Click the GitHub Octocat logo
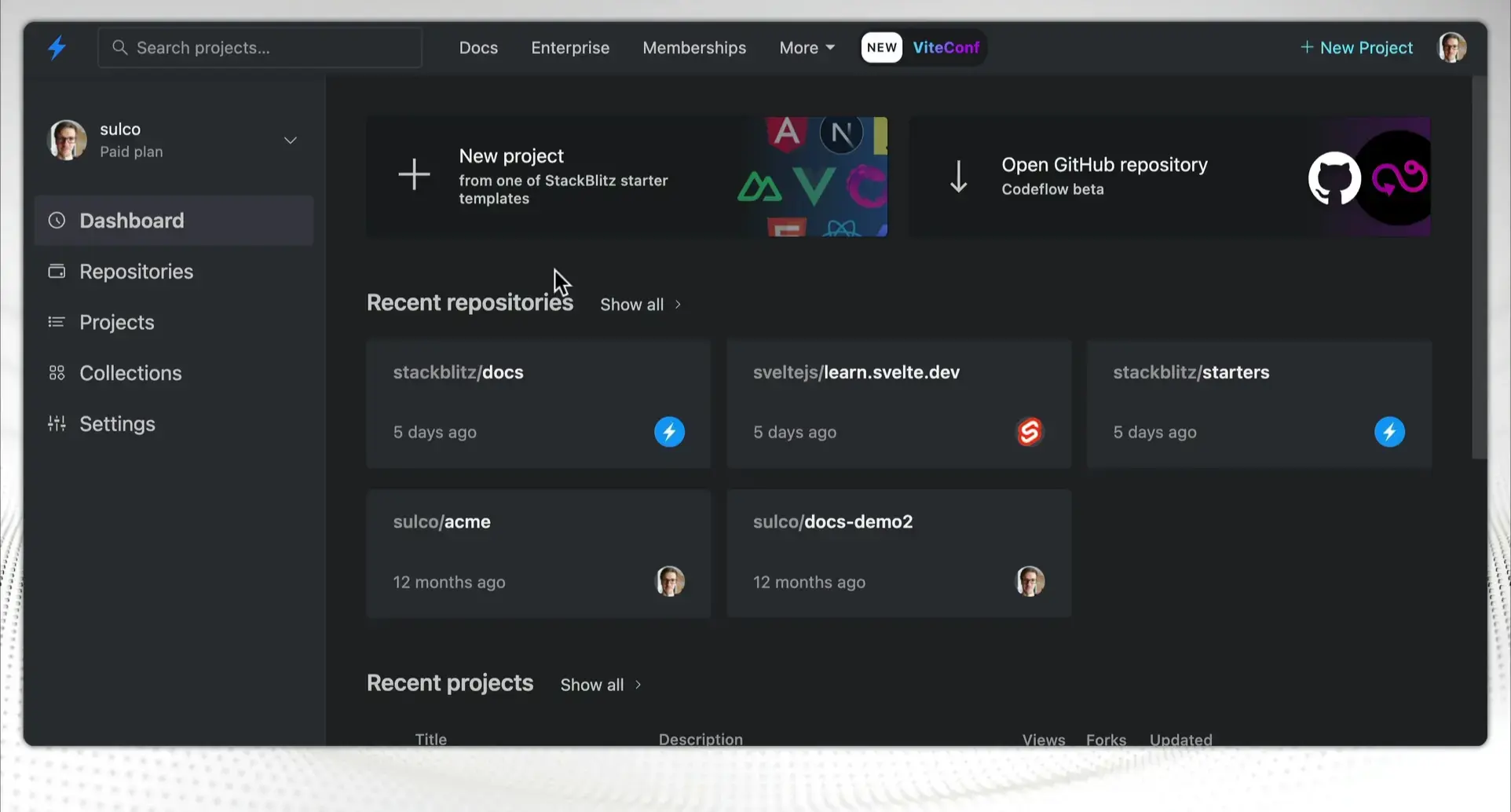Viewport: 1511px width, 812px height. tap(1334, 178)
